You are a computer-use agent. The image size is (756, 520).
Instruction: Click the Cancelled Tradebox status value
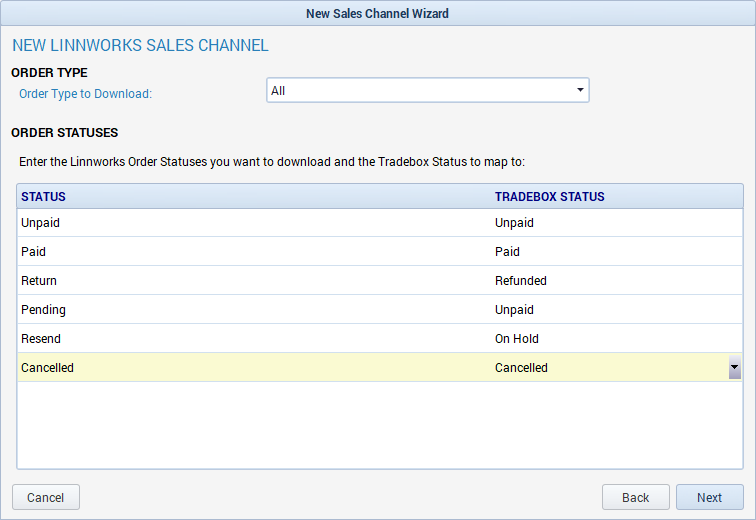pos(522,368)
